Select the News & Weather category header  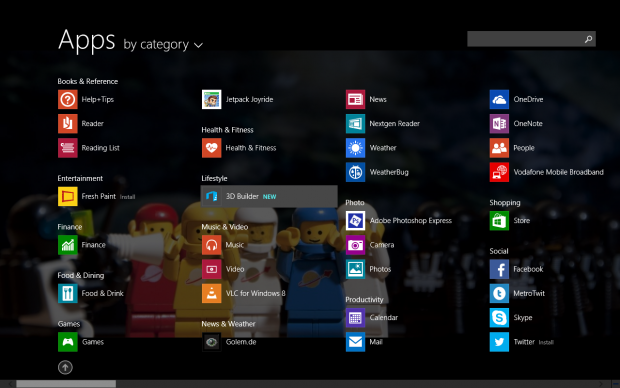pyautogui.click(x=229, y=324)
